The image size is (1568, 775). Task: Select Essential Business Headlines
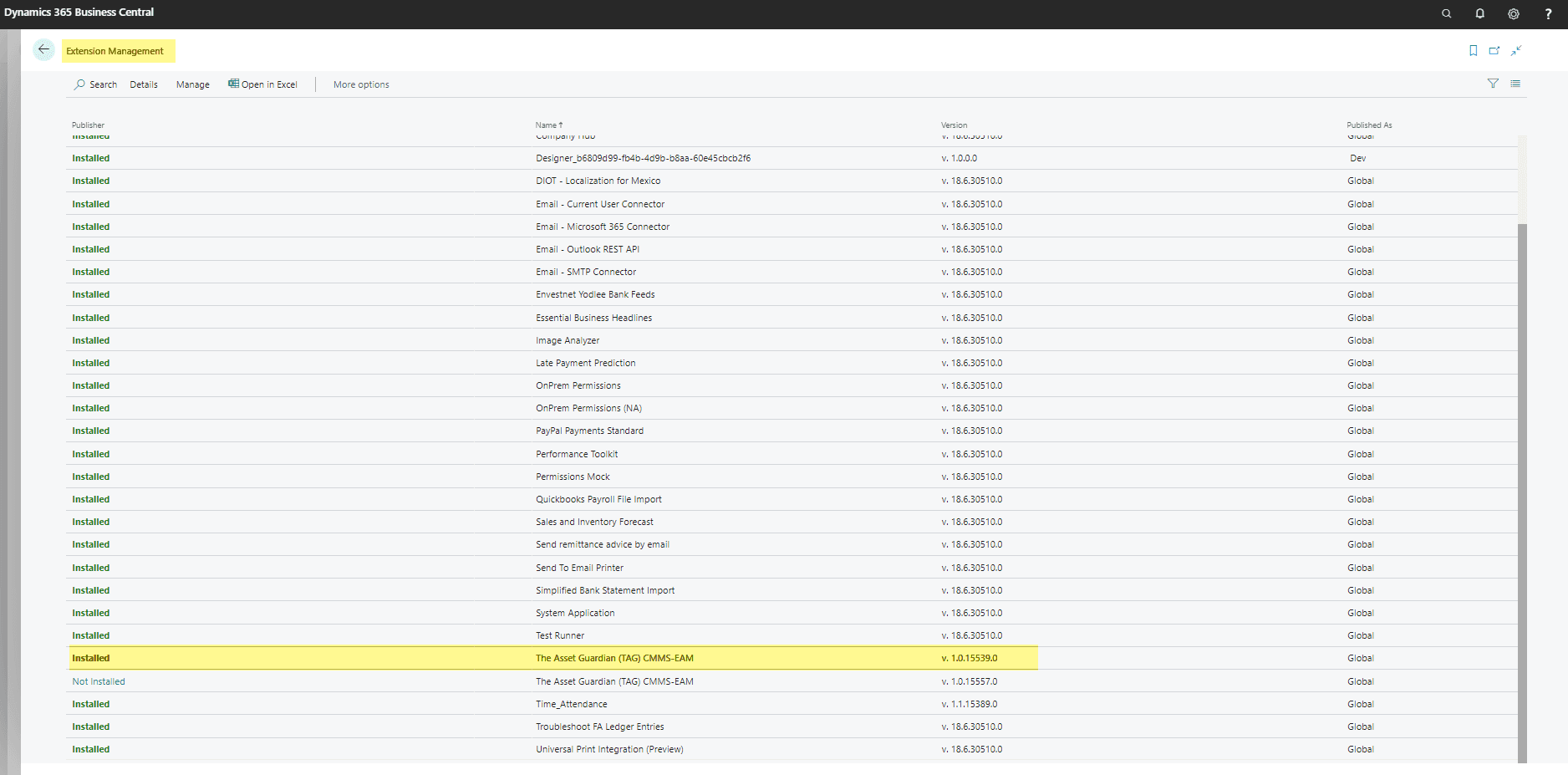pyautogui.click(x=593, y=318)
